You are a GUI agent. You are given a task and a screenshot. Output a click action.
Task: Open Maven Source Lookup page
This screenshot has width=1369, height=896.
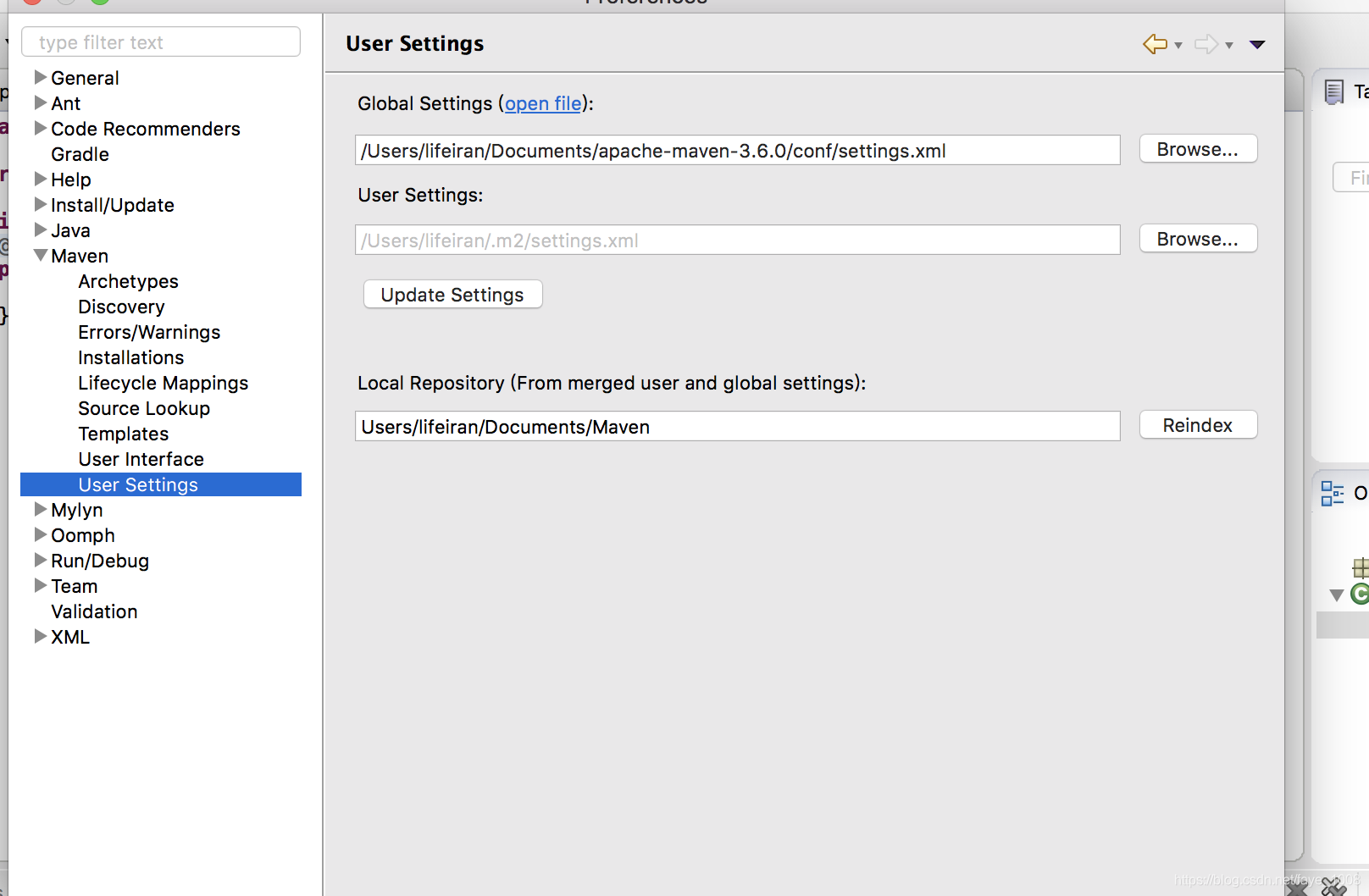144,408
